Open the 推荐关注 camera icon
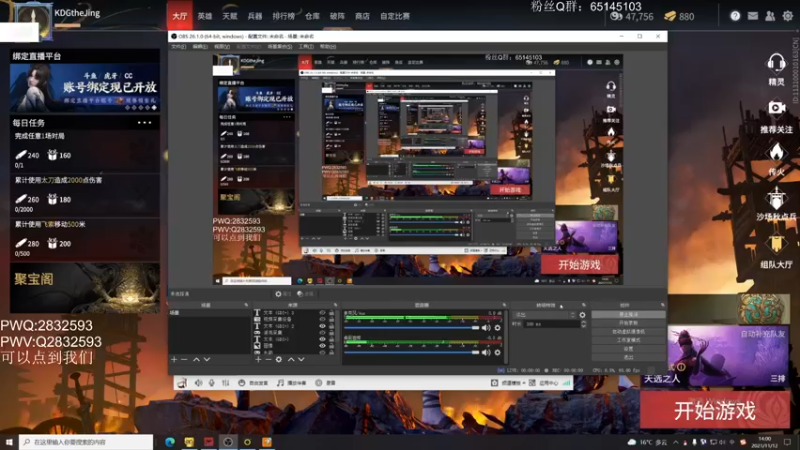This screenshot has height=450, width=800. coord(777,108)
